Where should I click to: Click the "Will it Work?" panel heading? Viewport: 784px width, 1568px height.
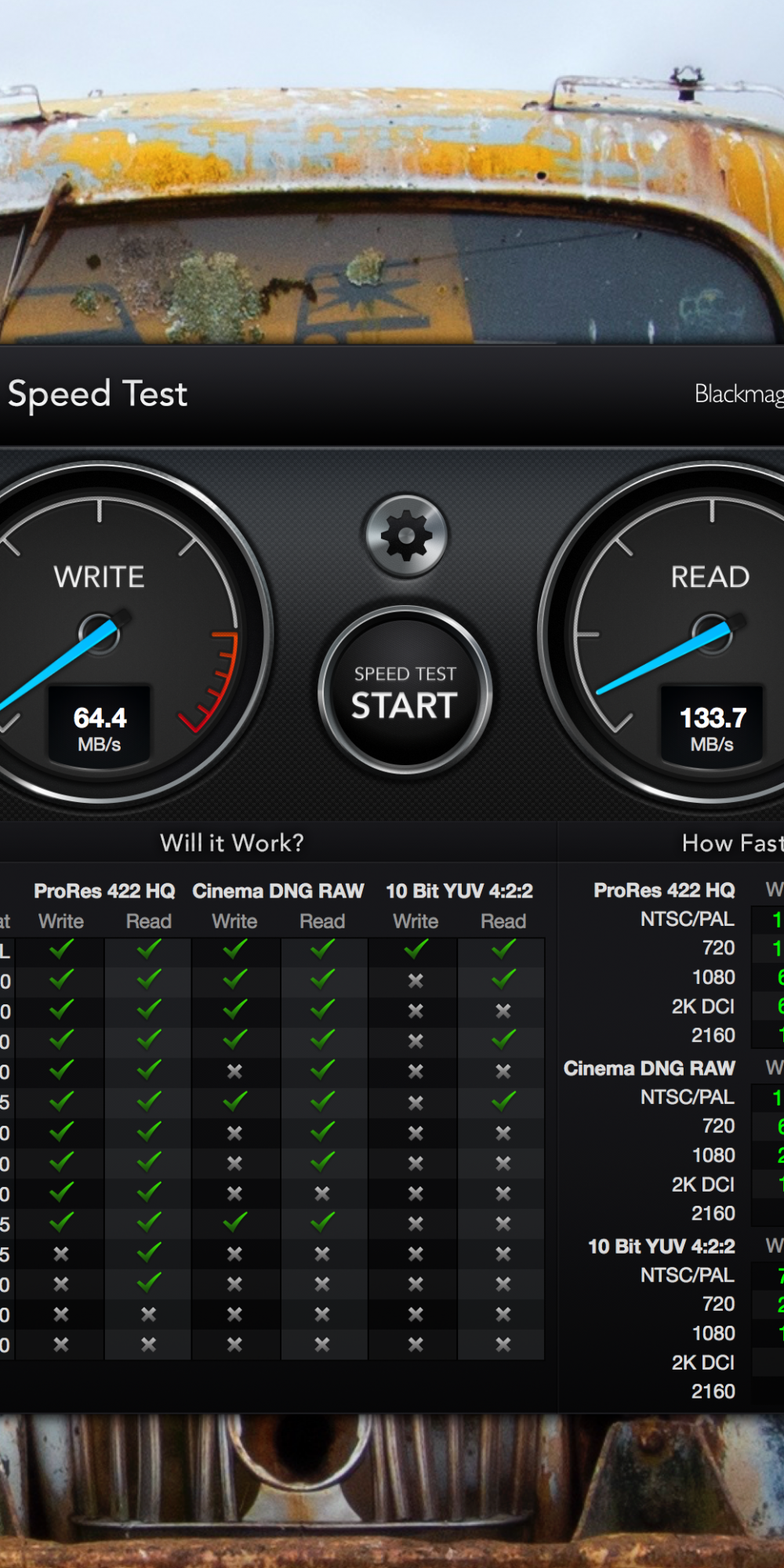pyautogui.click(x=232, y=843)
